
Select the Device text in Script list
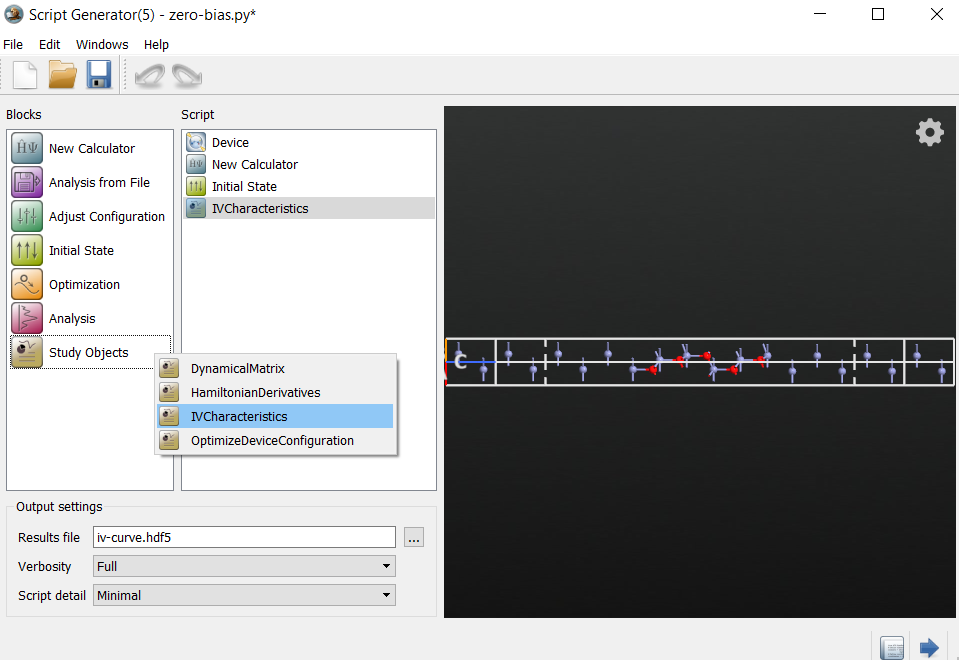coord(231,143)
